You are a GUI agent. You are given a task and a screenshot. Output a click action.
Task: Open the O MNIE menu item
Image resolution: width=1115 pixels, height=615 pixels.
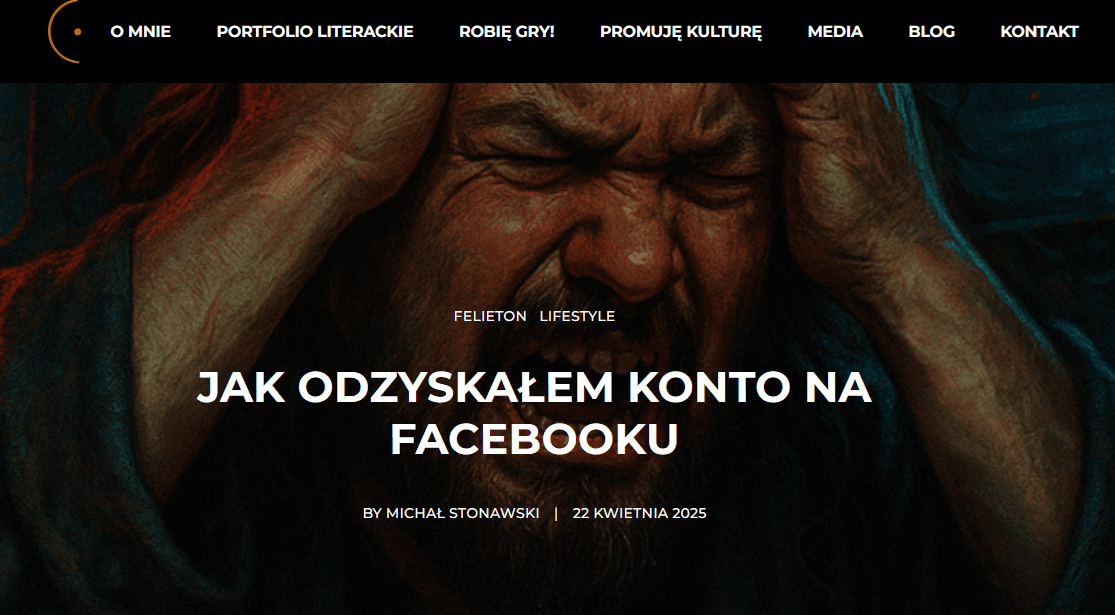(140, 31)
